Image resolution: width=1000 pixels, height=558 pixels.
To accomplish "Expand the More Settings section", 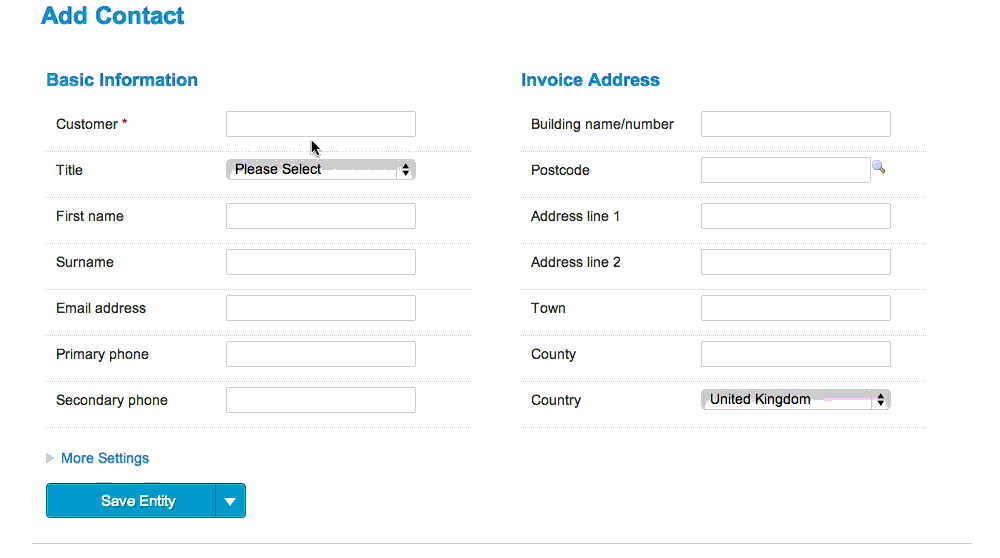I will tap(98, 459).
